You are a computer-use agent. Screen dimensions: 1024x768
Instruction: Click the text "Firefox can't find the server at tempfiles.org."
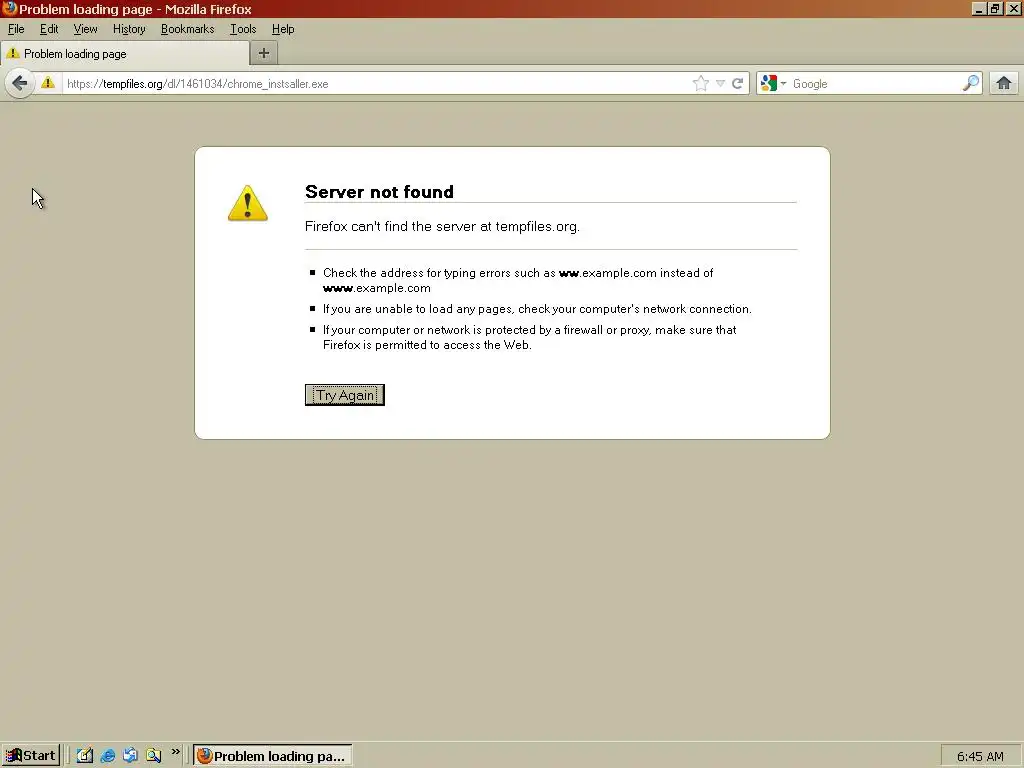[442, 227]
